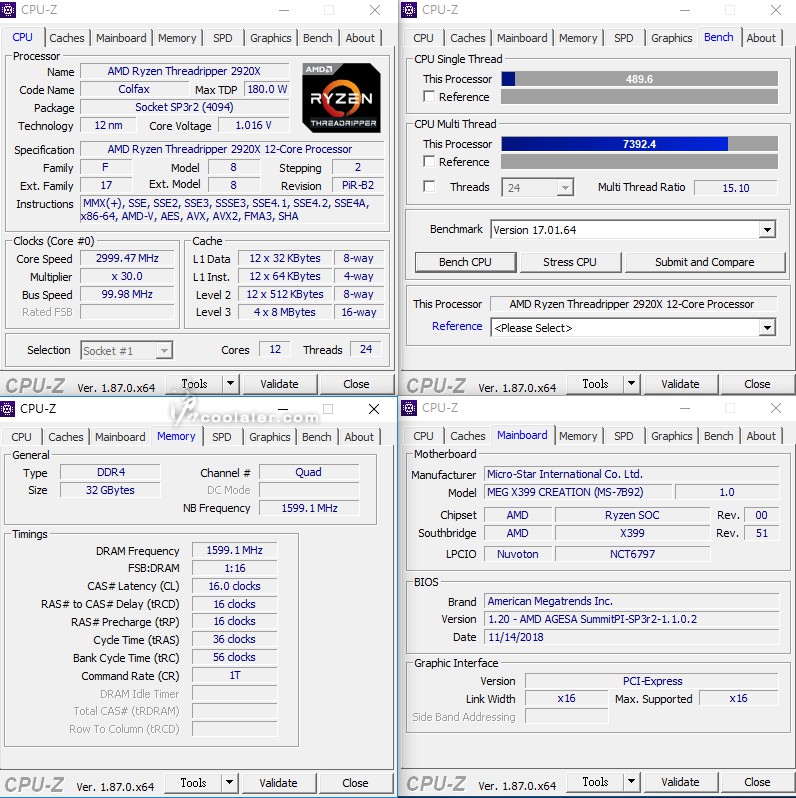Open Bench tab in Mainboard window
This screenshot has width=796, height=798.
point(719,436)
